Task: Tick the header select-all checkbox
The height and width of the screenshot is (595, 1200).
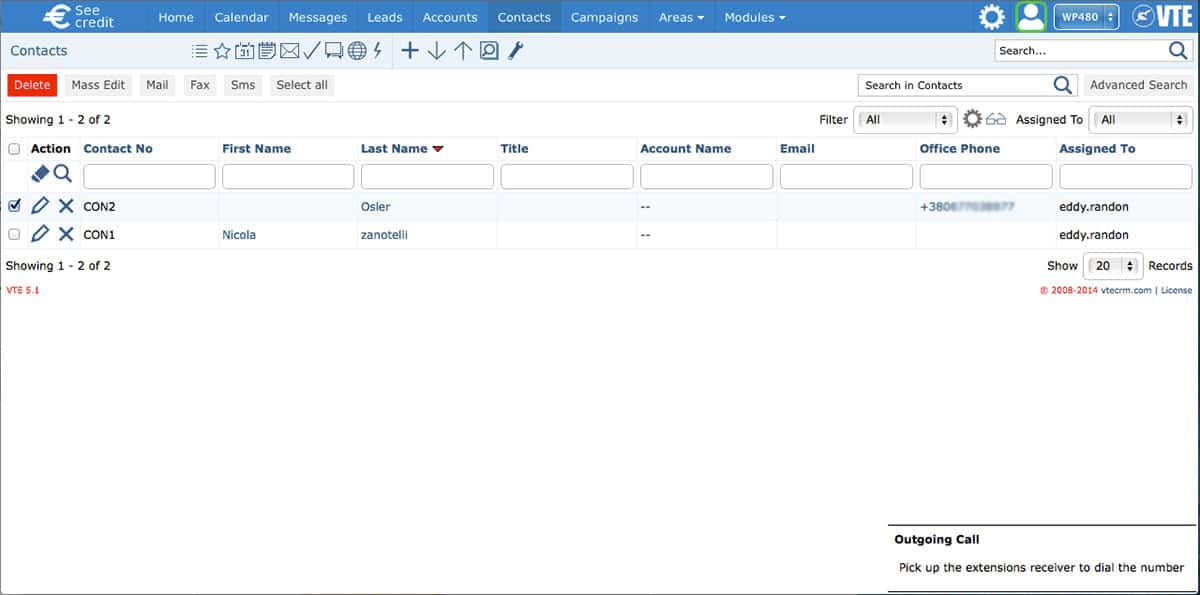Action: [x=14, y=149]
